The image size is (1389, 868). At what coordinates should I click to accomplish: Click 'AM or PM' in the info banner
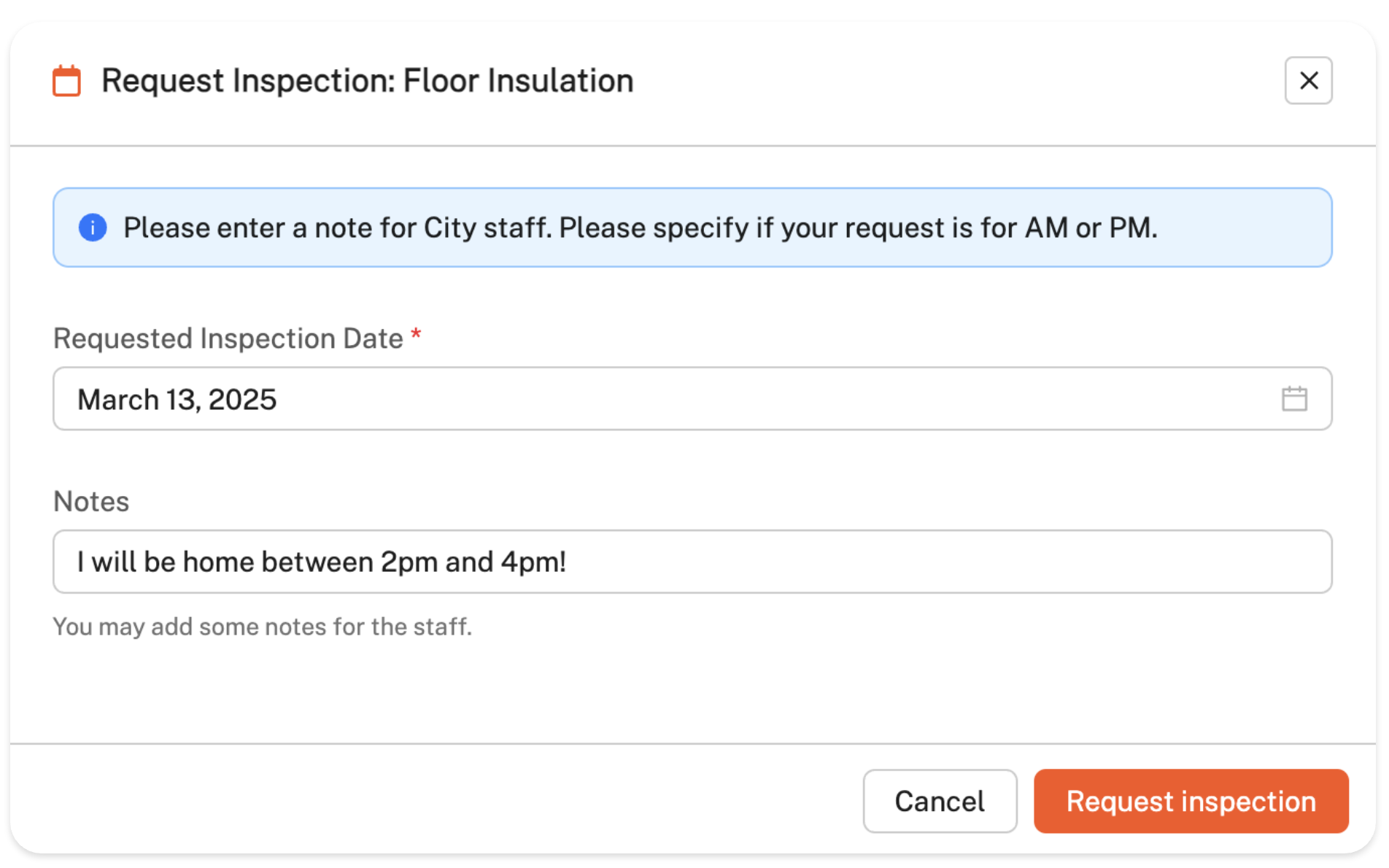pos(1090,228)
